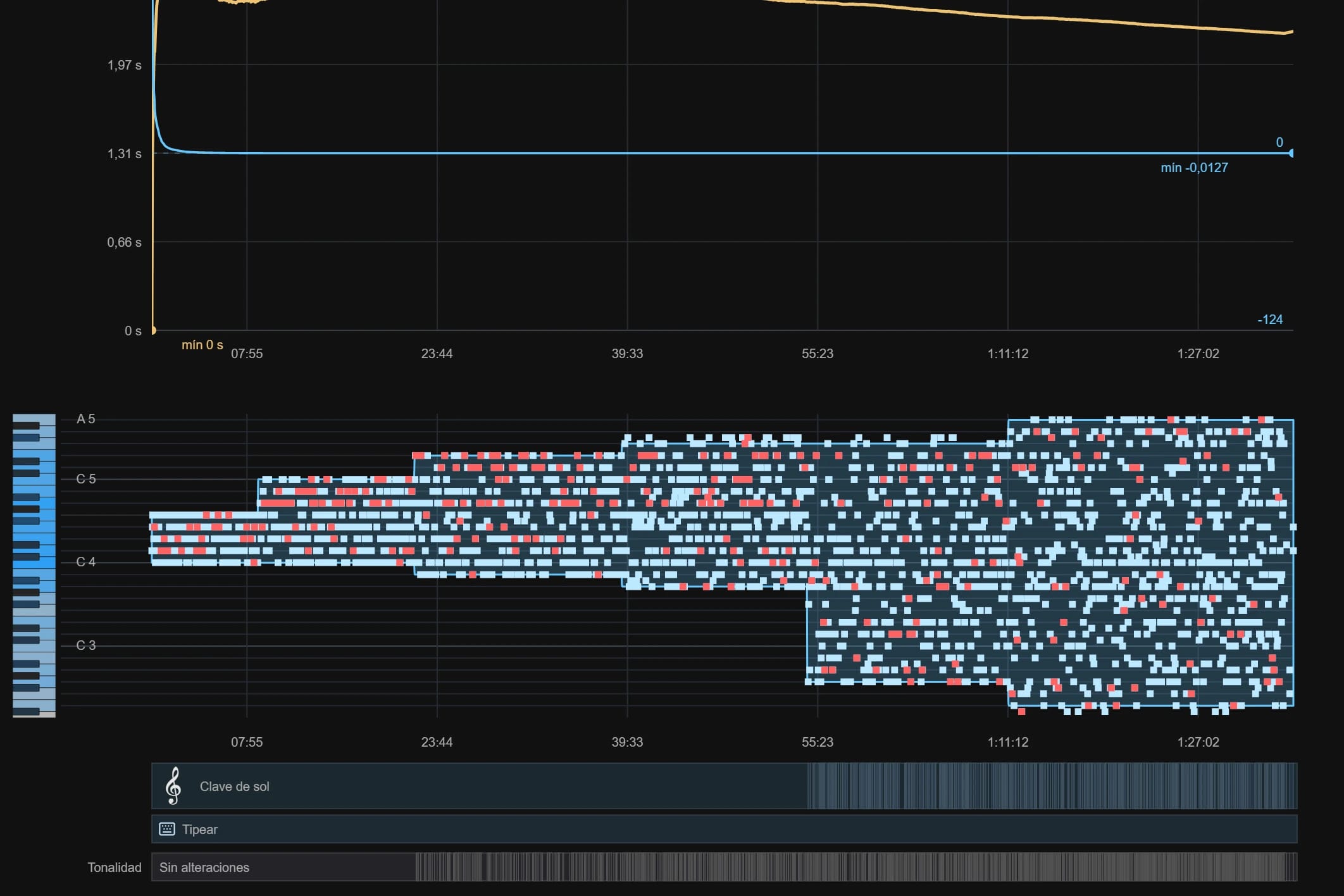Click the A 5 note label

coord(86,419)
